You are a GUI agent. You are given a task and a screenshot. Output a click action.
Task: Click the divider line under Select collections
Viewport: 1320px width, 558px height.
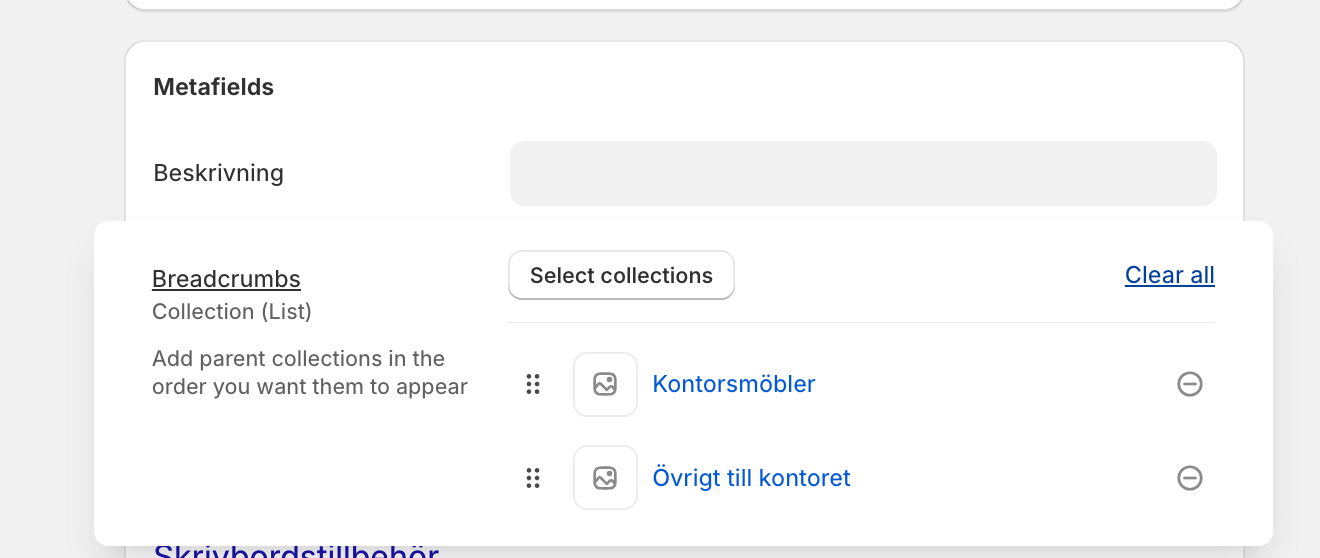pos(860,322)
